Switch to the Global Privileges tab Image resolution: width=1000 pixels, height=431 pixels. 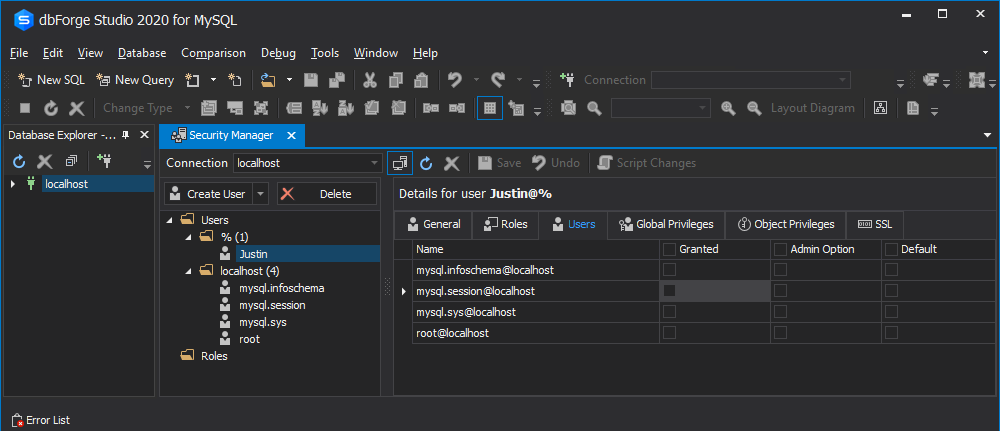pos(666,224)
